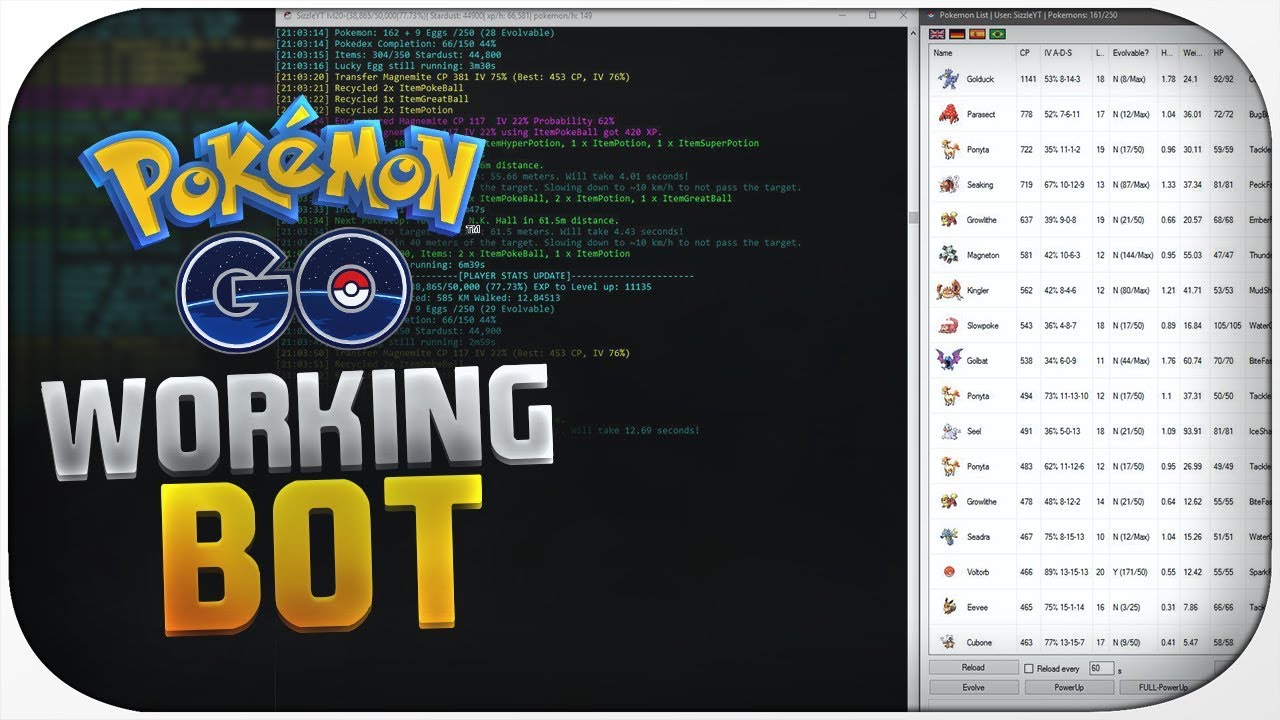Sort the list by the Evolvable? column header
The image size is (1280, 720).
(1133, 52)
